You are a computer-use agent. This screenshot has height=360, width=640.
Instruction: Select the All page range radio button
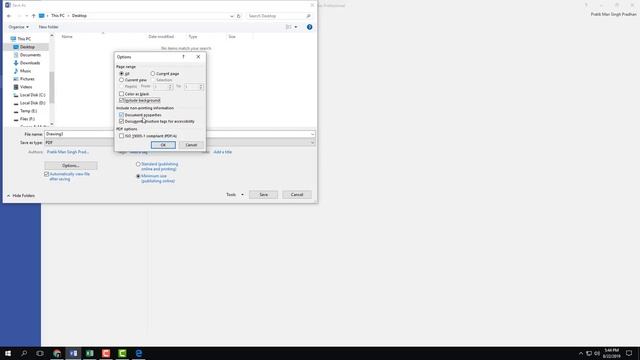(122, 73)
